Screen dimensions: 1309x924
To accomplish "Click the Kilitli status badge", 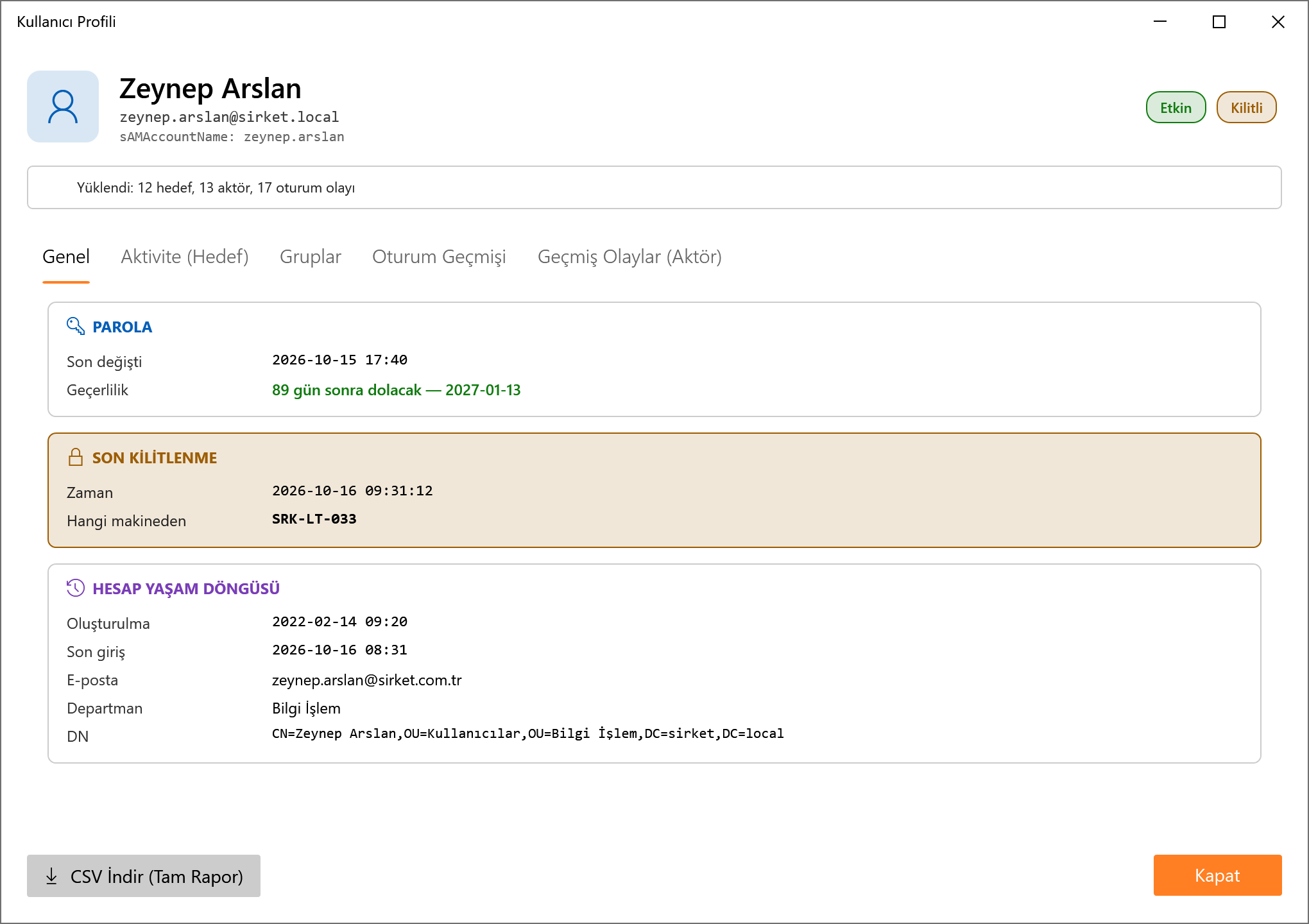I will (x=1247, y=107).
